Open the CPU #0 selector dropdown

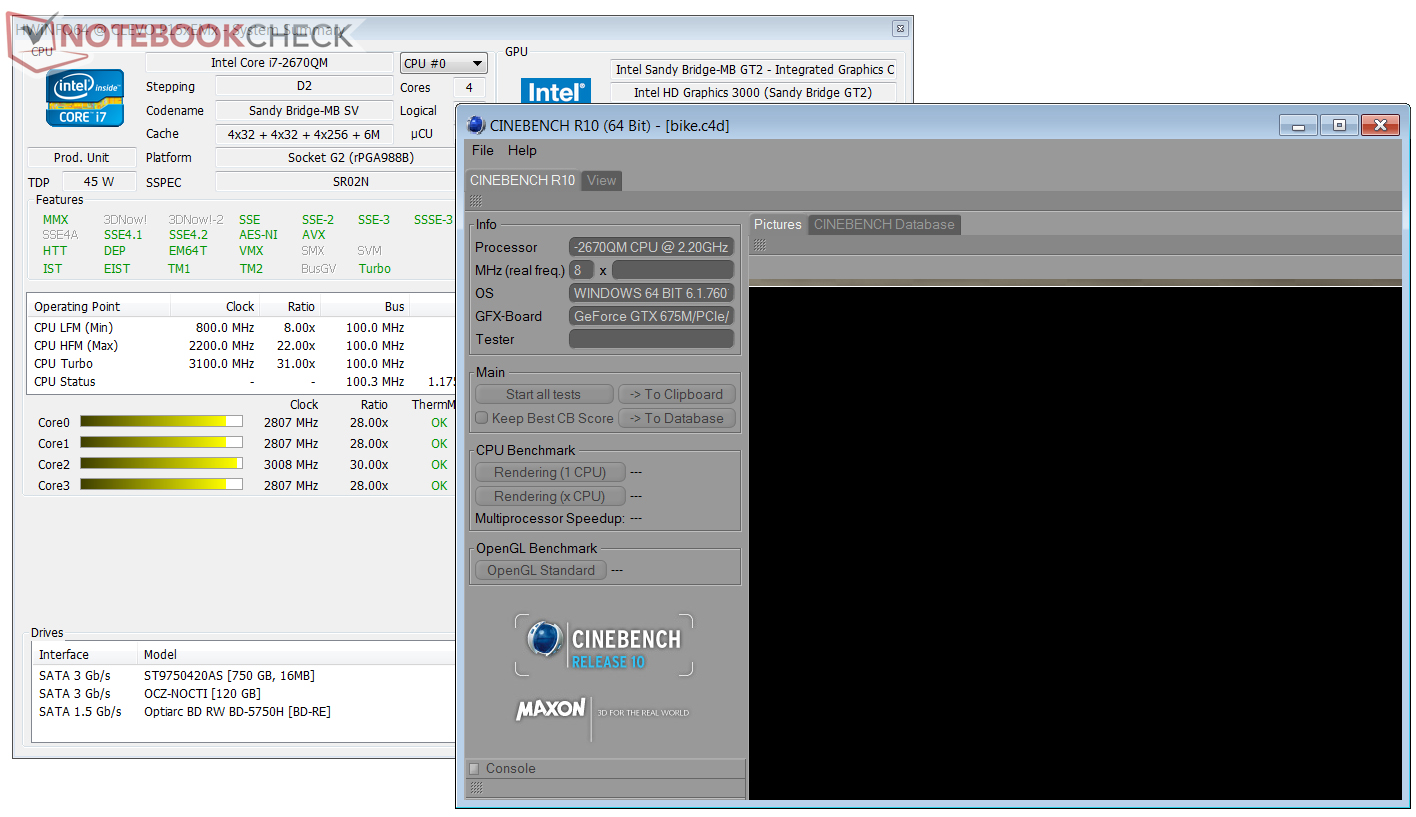click(x=444, y=63)
